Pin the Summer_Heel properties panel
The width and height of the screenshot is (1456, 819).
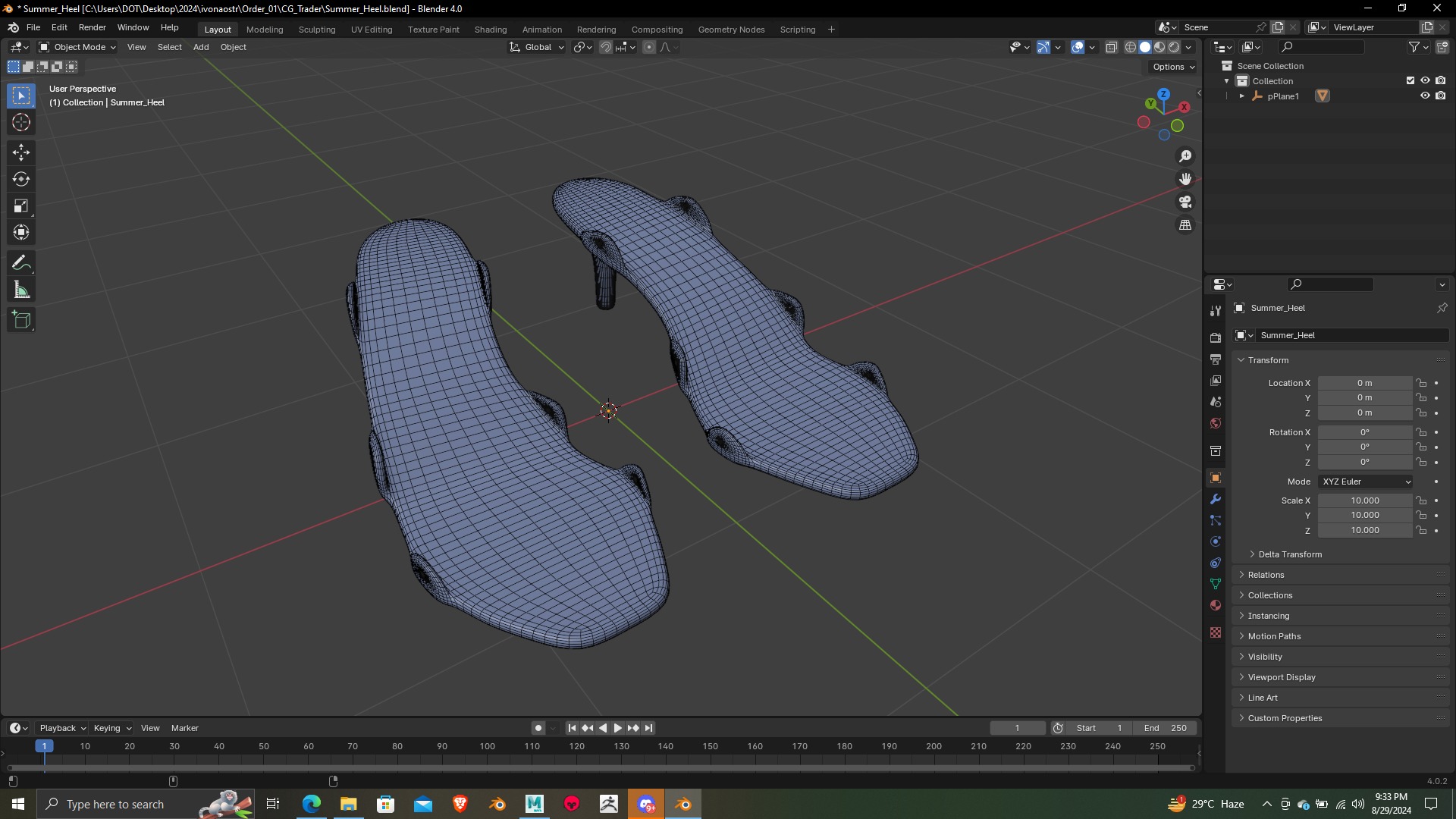point(1442,308)
